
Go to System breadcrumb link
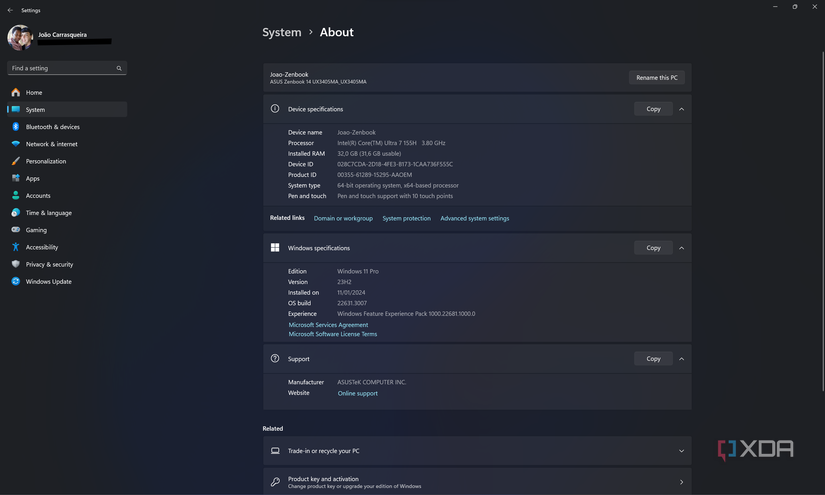click(281, 32)
